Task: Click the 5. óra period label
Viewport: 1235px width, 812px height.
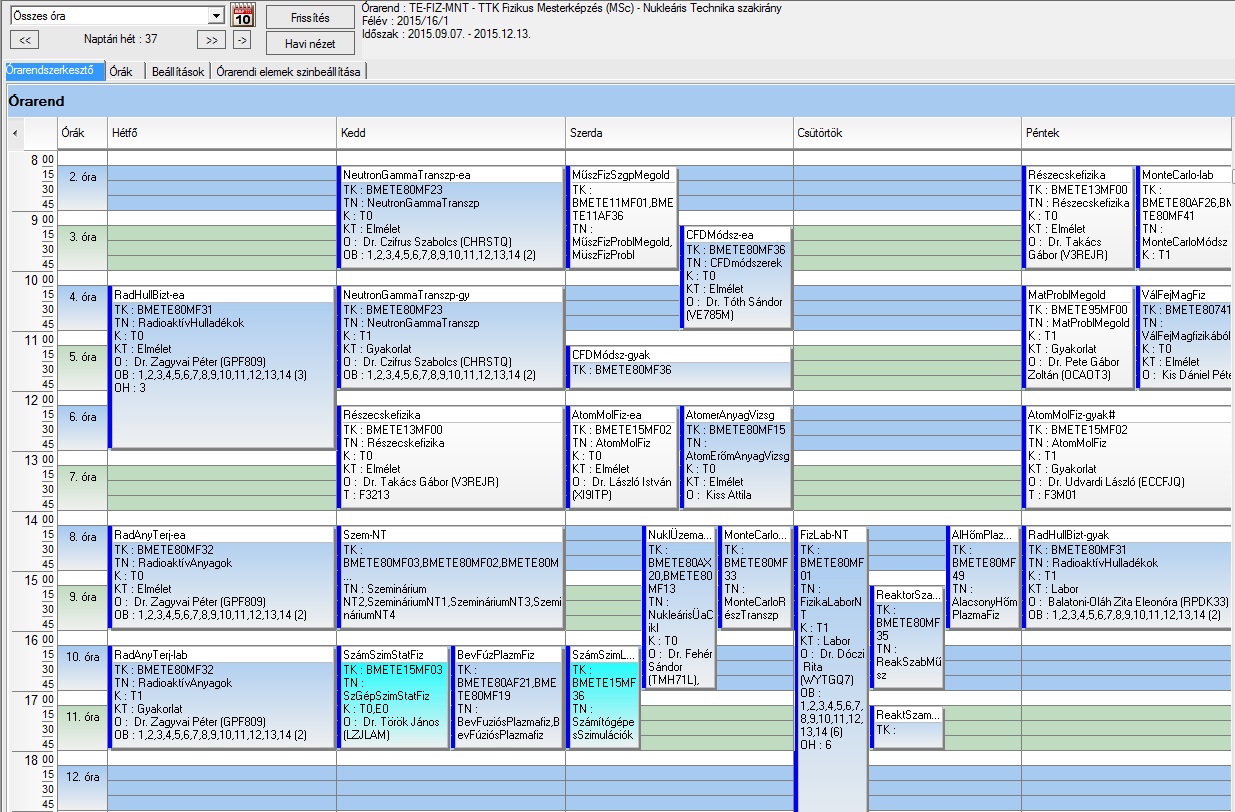Action: tap(81, 357)
